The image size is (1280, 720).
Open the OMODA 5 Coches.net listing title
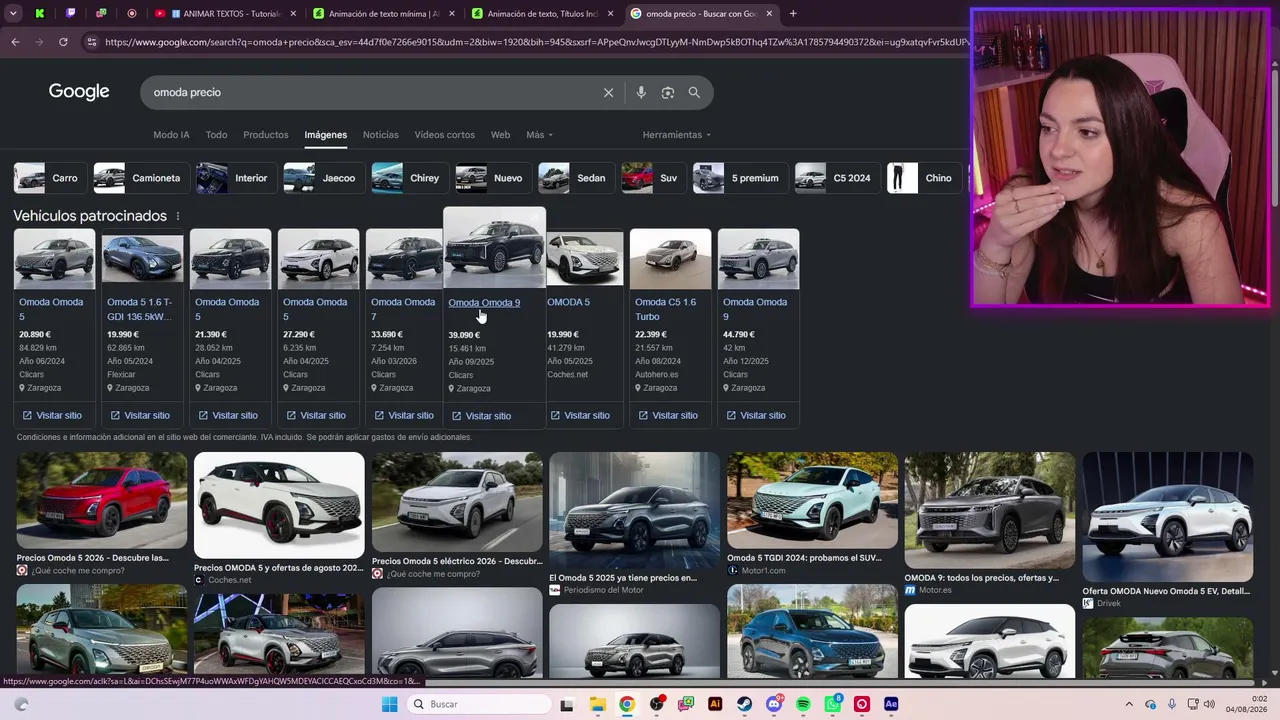click(568, 302)
